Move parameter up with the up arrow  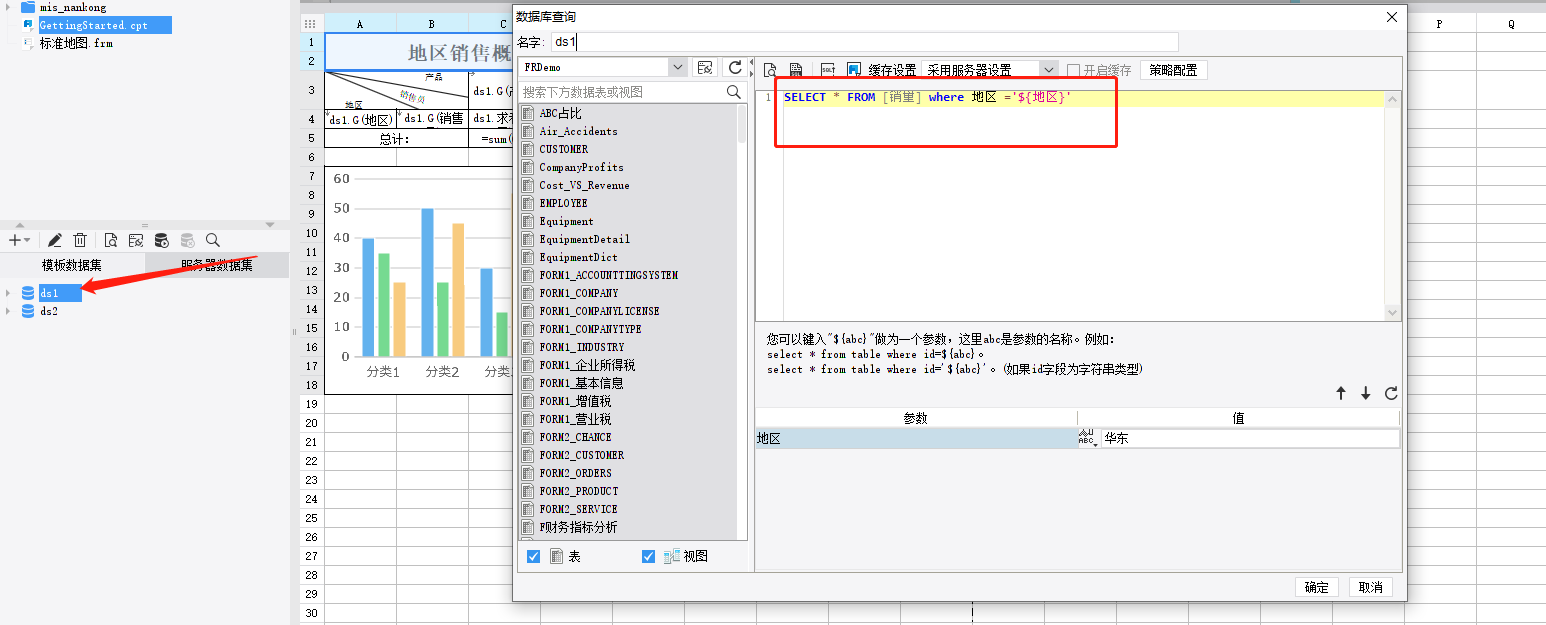(1341, 394)
